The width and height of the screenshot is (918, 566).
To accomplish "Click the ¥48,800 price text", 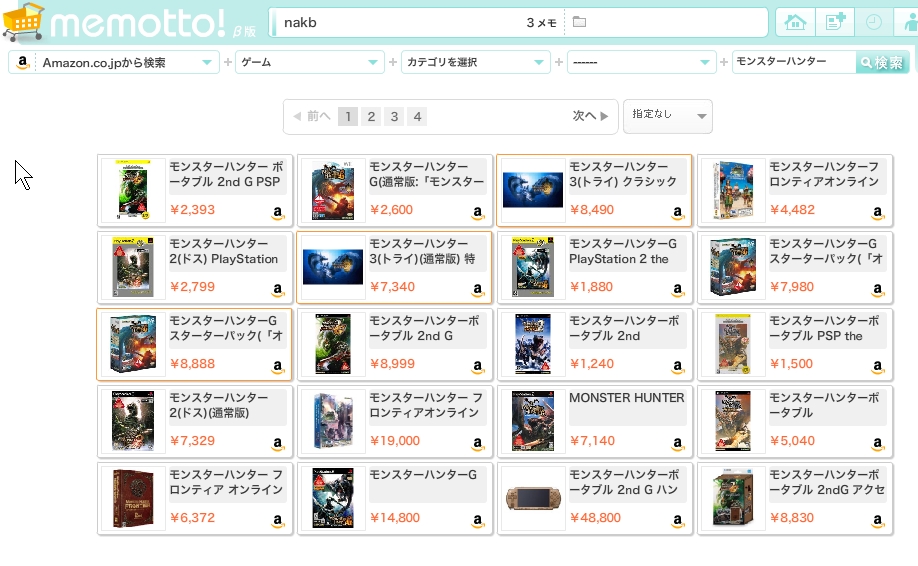I will click(595, 518).
